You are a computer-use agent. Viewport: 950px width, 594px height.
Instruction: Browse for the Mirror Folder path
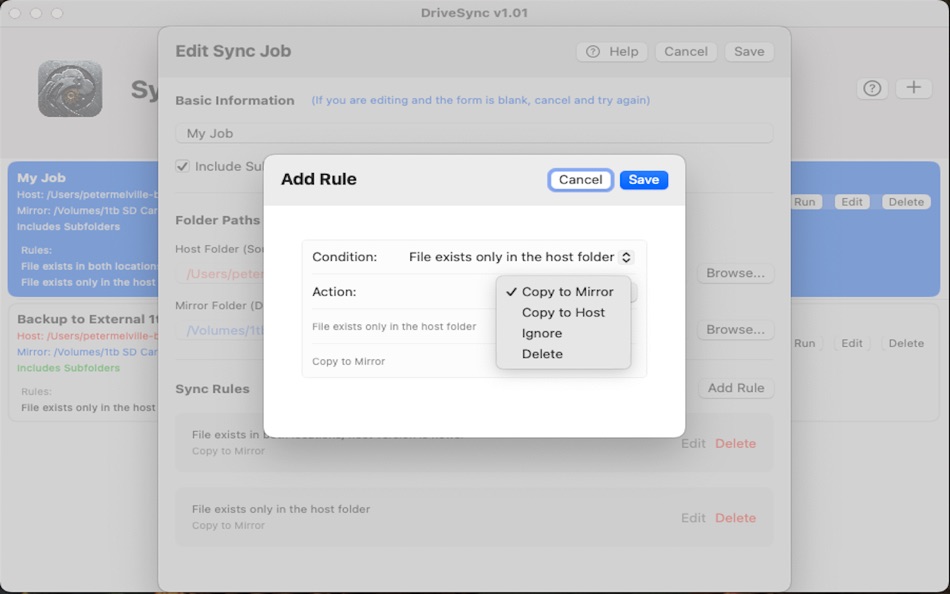click(x=735, y=329)
